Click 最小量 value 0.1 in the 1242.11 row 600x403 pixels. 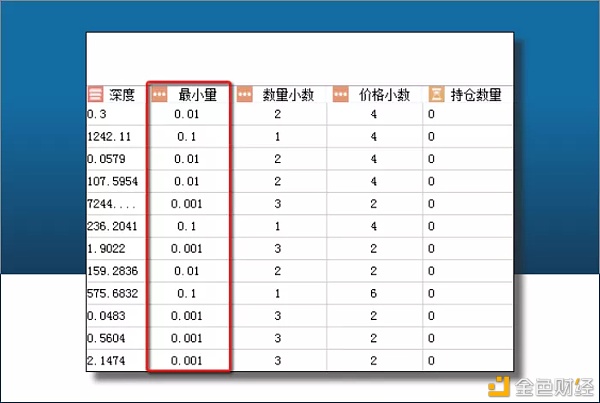point(186,137)
